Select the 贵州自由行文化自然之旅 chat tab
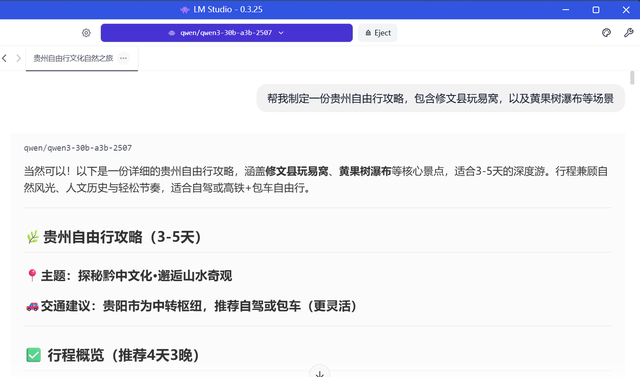The width and height of the screenshot is (640, 377). coord(73,58)
